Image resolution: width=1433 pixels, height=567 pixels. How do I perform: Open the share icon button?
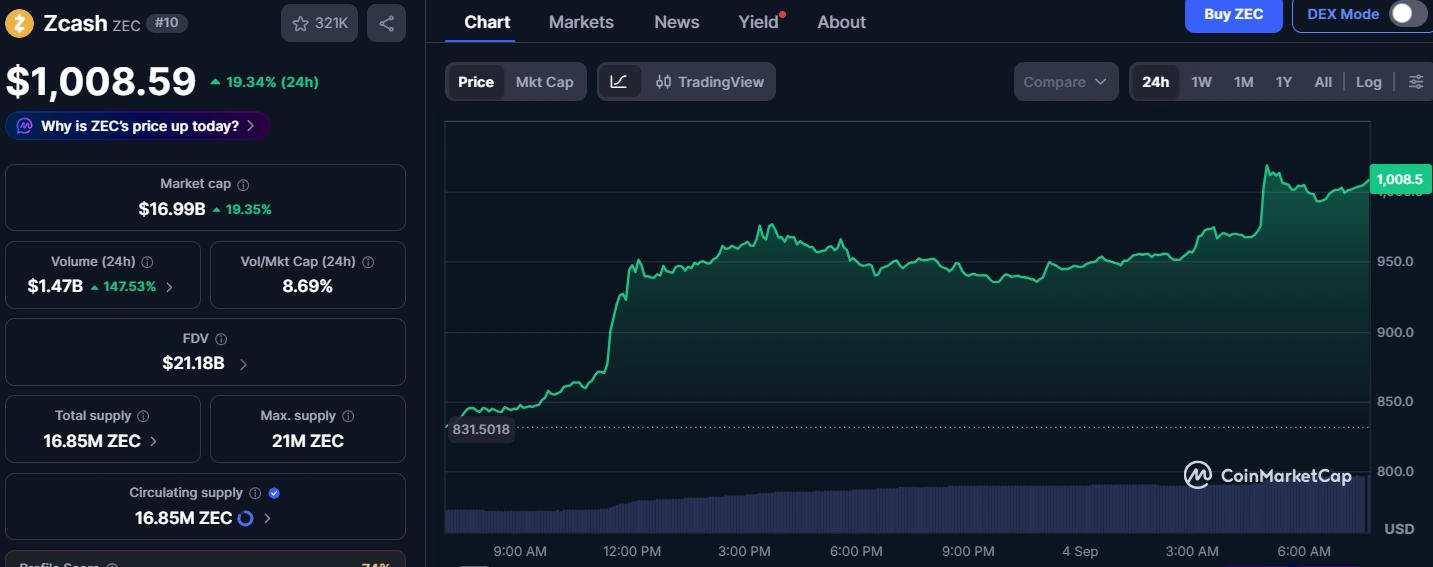point(386,23)
